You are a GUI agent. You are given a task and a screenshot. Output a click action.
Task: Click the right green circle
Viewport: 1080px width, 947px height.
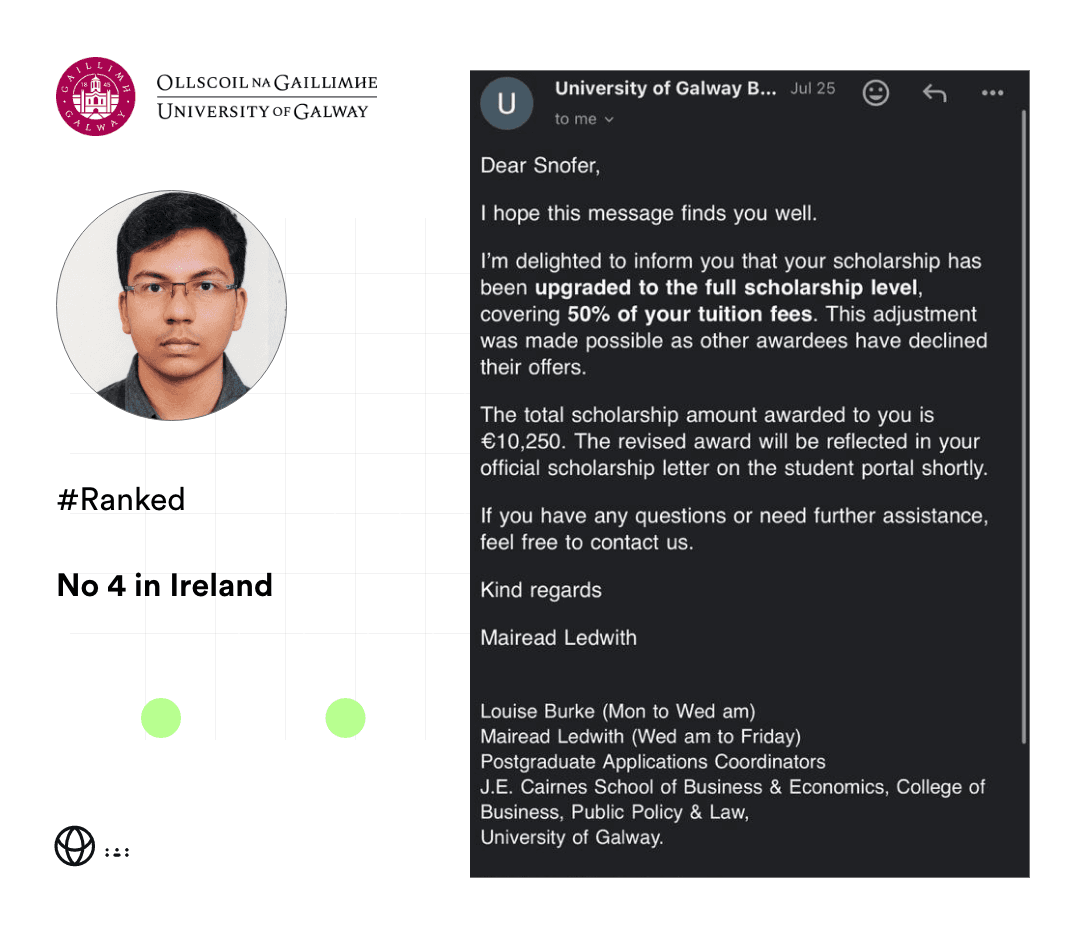(345, 718)
